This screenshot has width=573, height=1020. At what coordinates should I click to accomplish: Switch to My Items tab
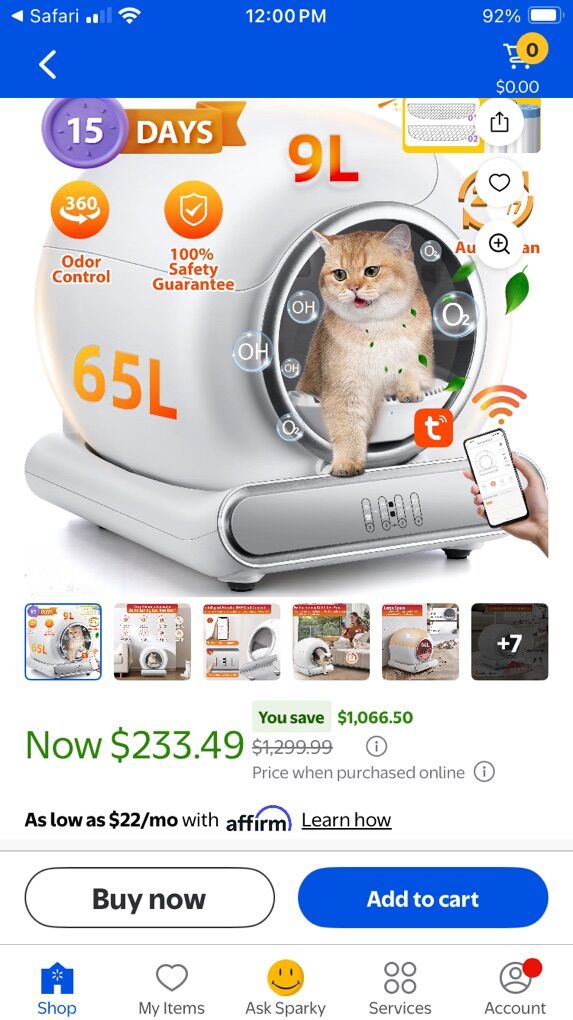(172, 988)
